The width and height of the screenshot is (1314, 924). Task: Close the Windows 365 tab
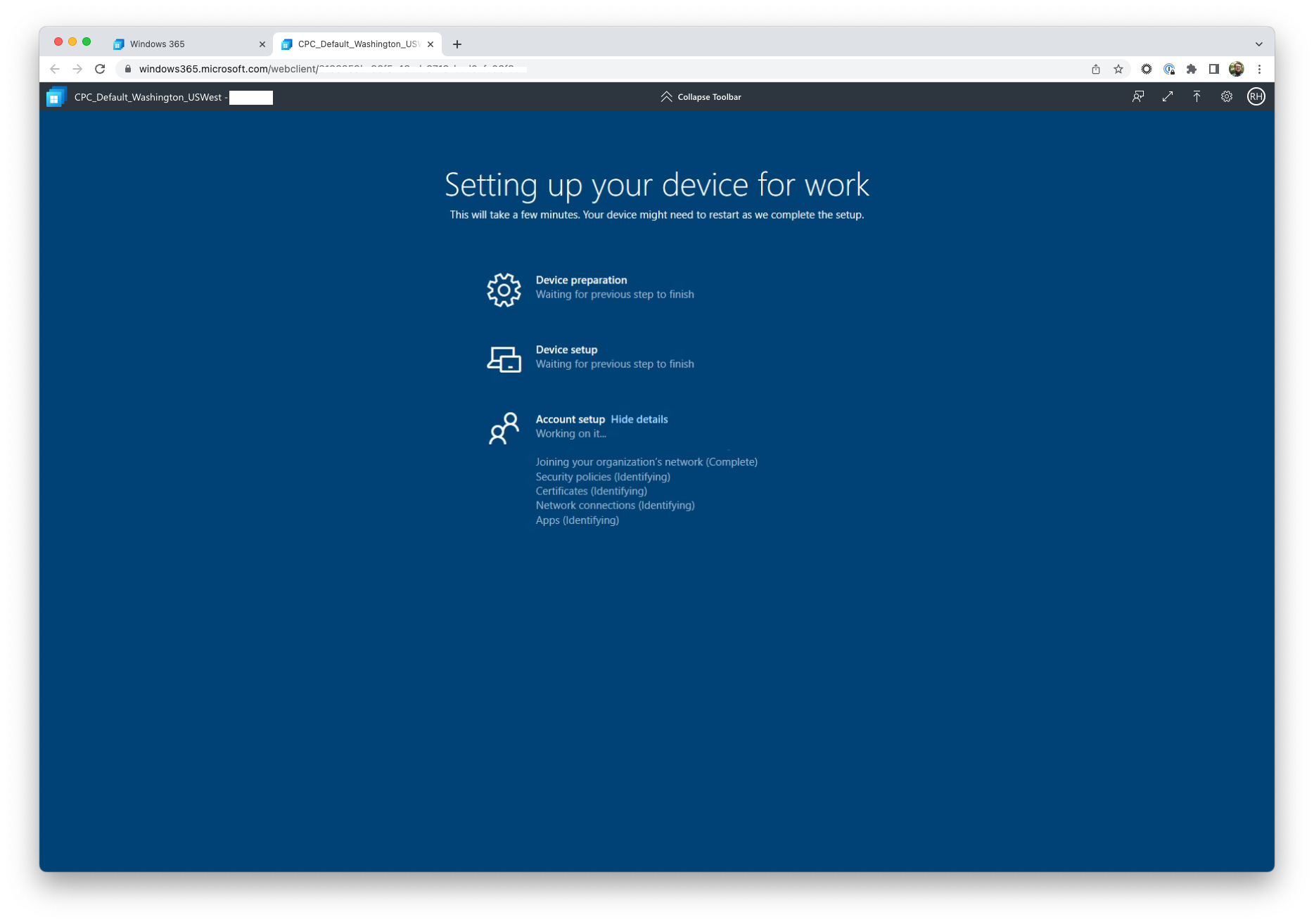[x=262, y=44]
